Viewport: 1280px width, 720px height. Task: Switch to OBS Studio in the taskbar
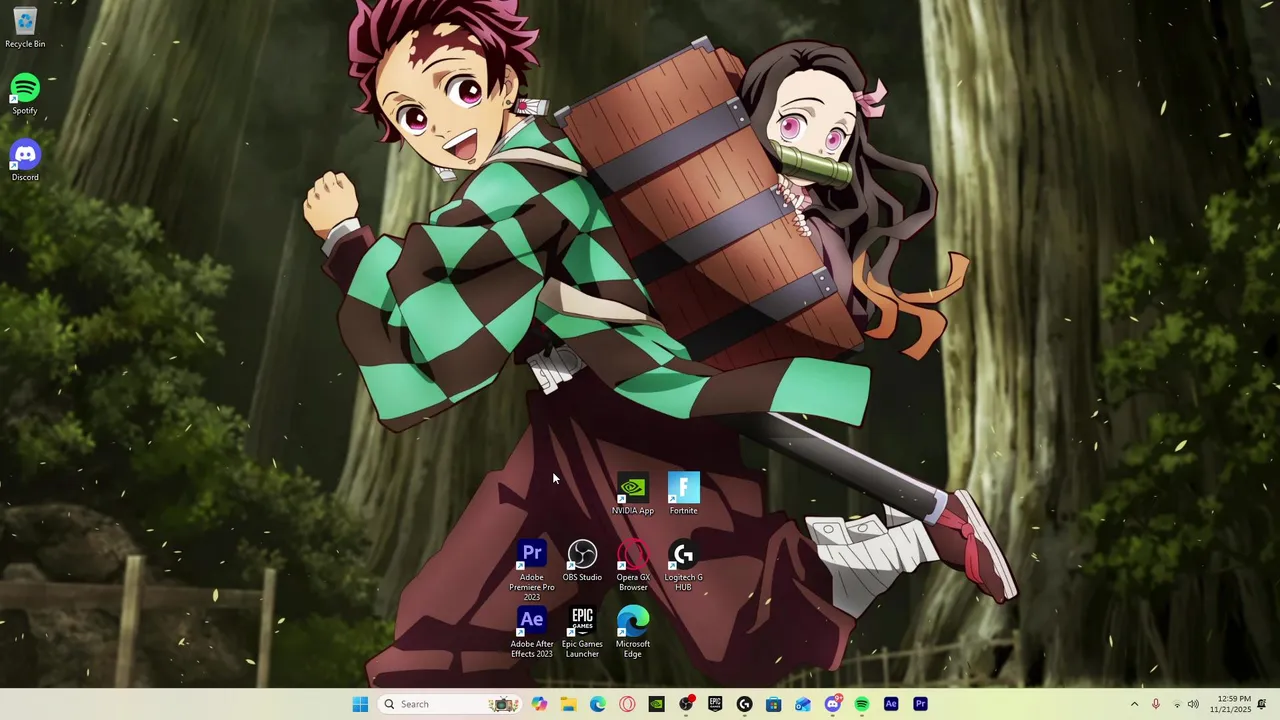(686, 704)
